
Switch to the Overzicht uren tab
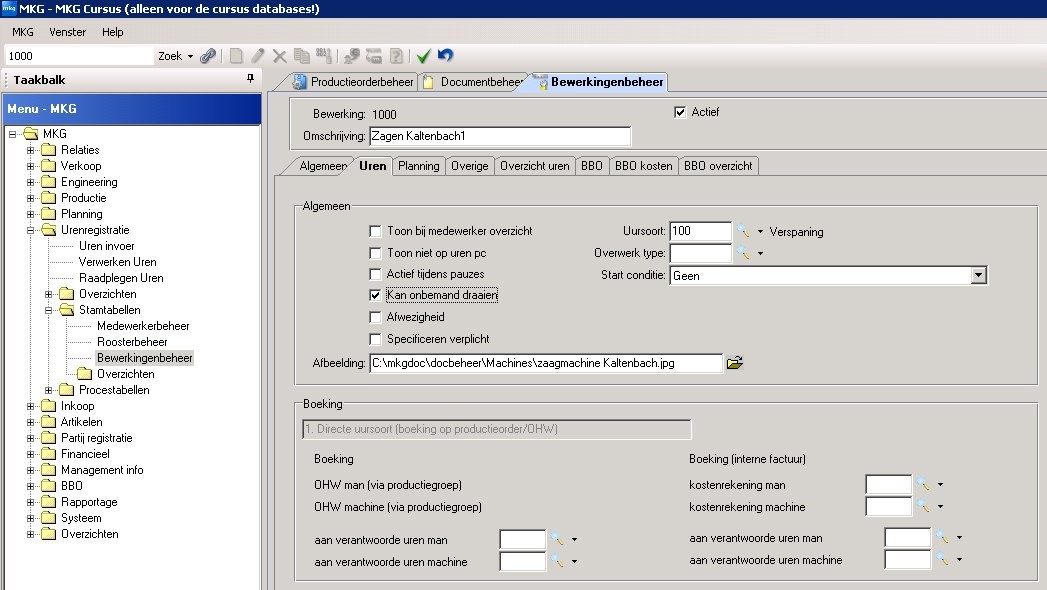coord(535,166)
